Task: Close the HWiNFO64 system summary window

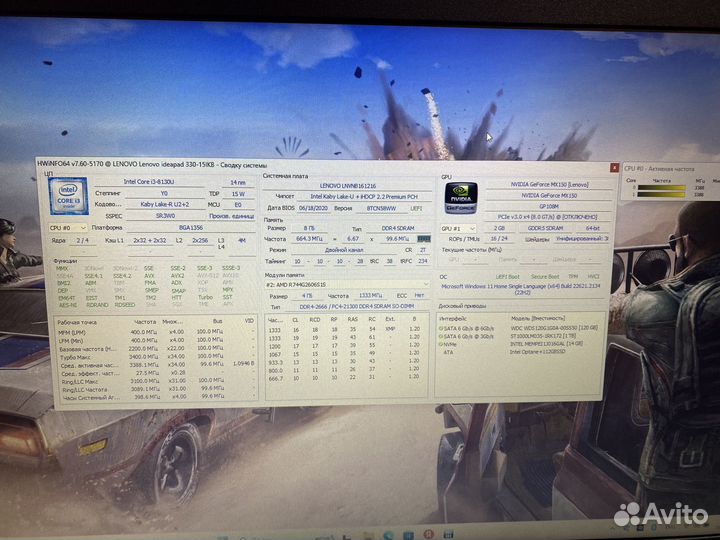Action: (x=614, y=168)
